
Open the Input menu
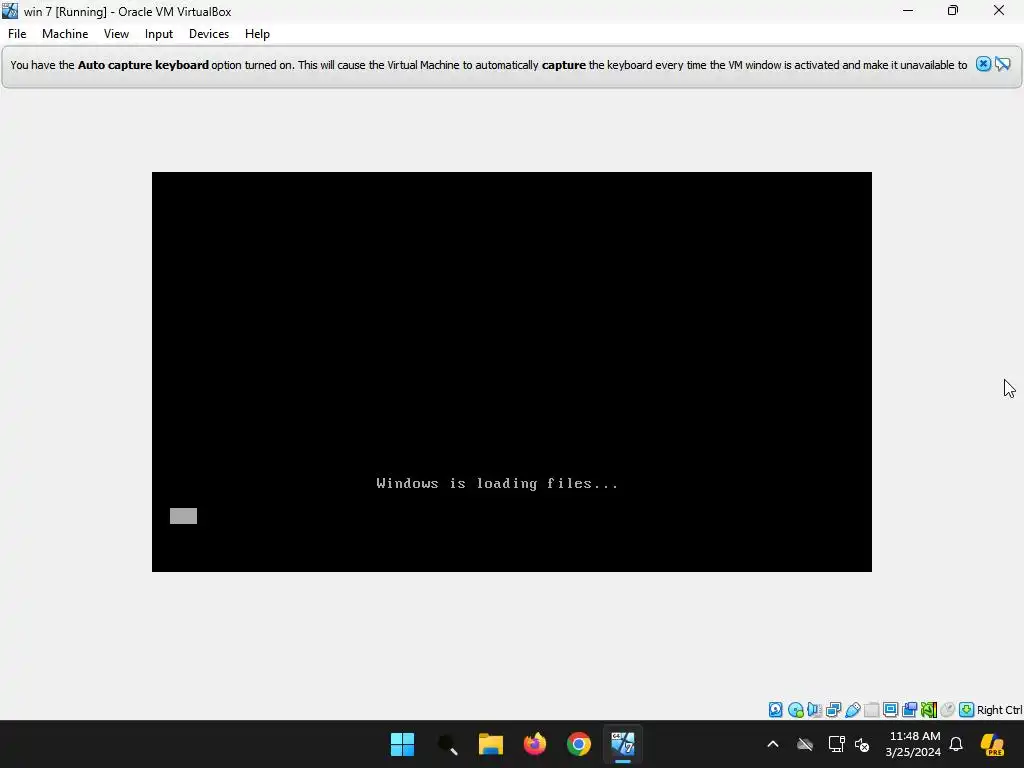point(159,34)
